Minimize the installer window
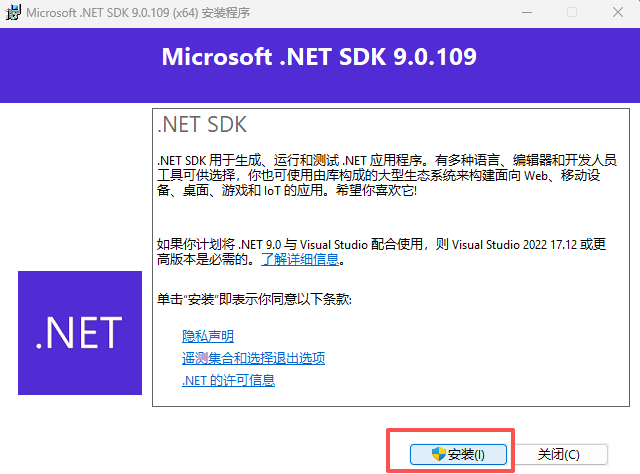Viewport: 640px width, 474px height. [527, 12]
